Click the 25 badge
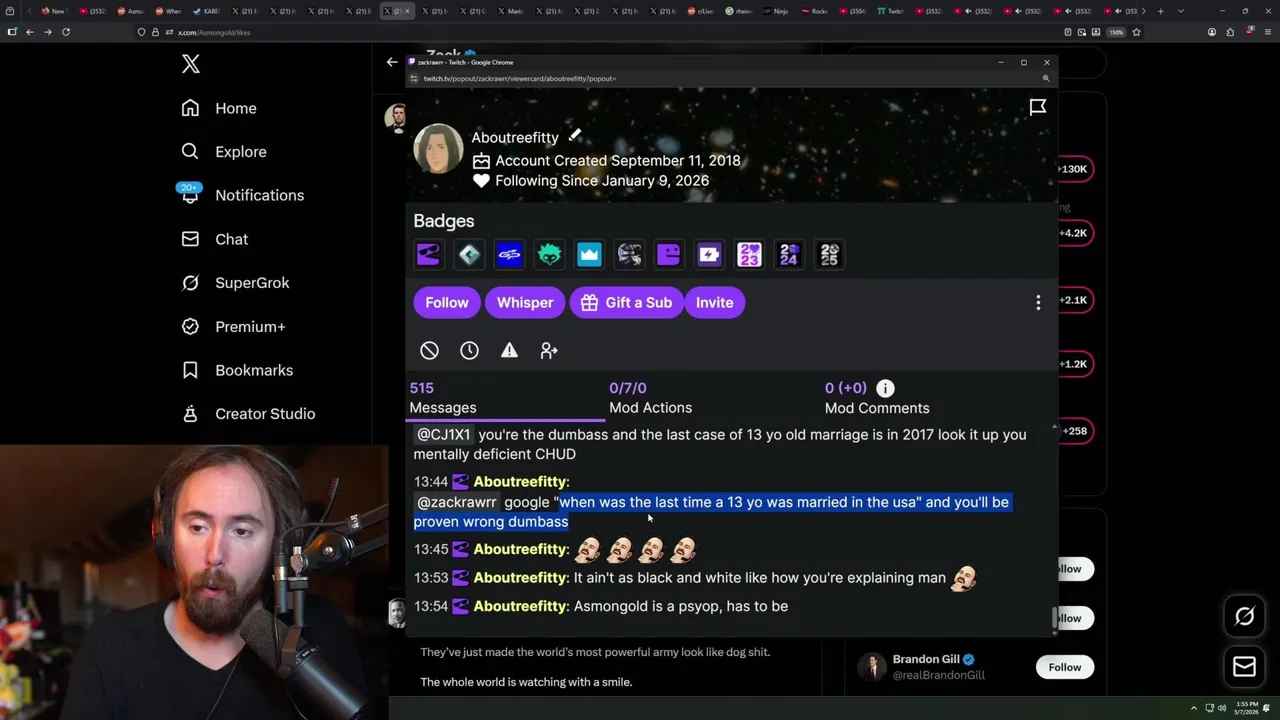 click(x=829, y=255)
